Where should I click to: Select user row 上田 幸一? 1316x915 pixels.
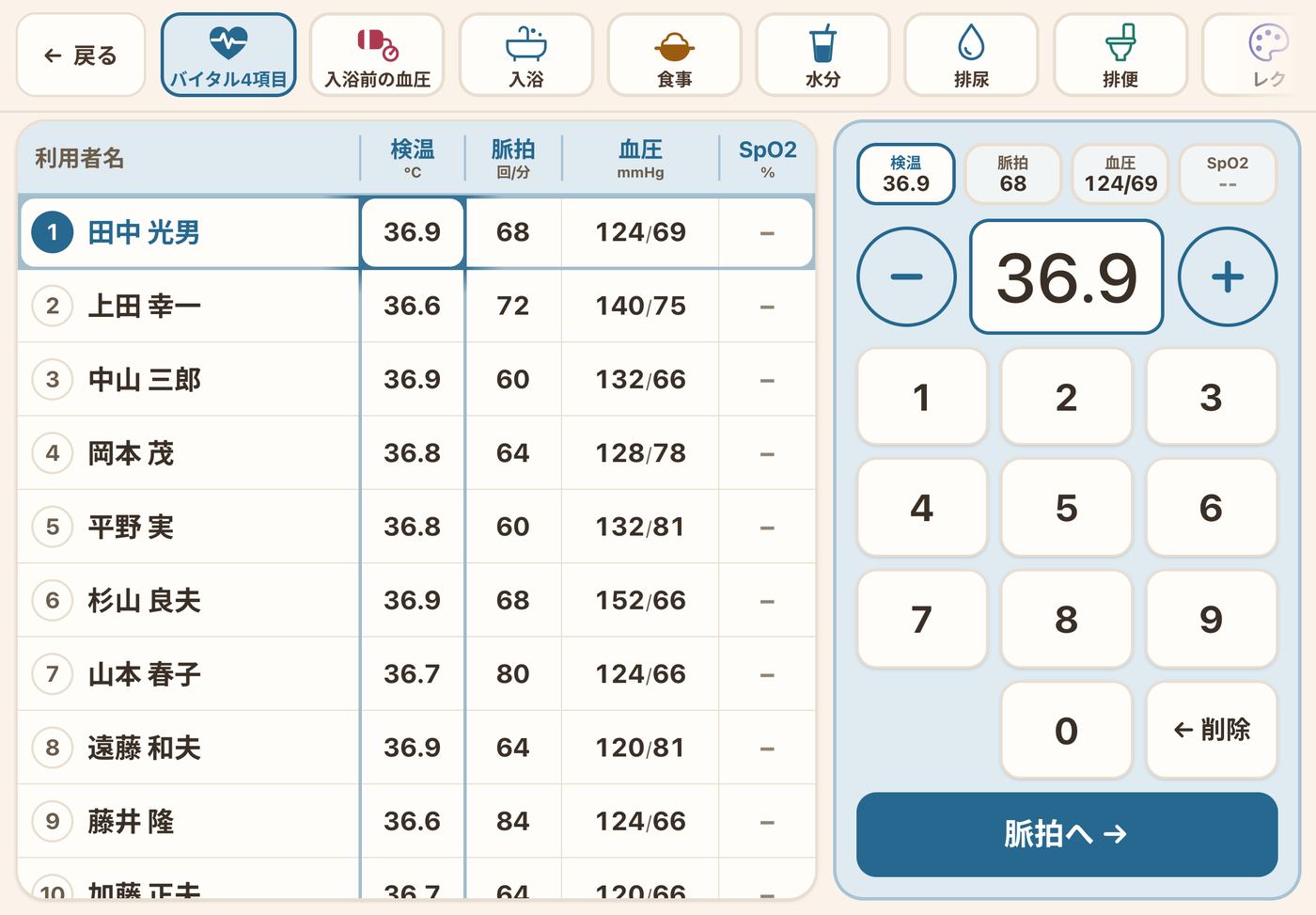coord(416,306)
